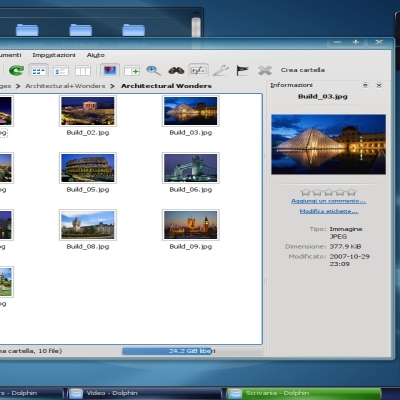This screenshot has height=400, width=400.
Task: Click the third folder icon in the background window
Action: pyautogui.click(x=133, y=30)
